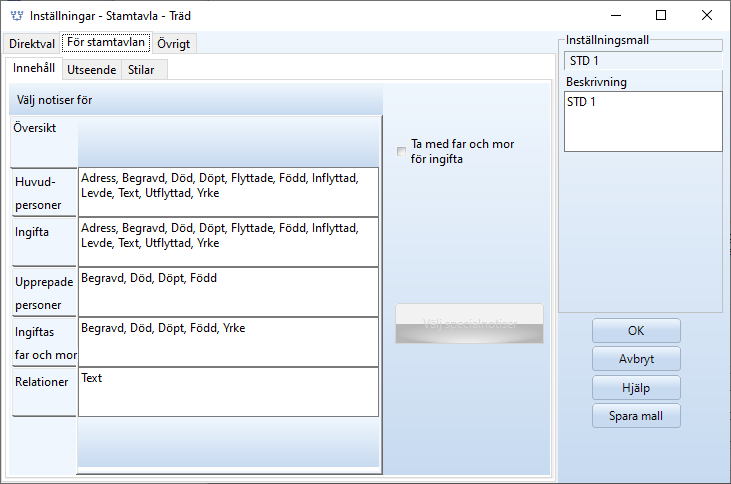Select the Ingiftas far och mor notes field
The height and width of the screenshot is (484, 731).
[228, 342]
